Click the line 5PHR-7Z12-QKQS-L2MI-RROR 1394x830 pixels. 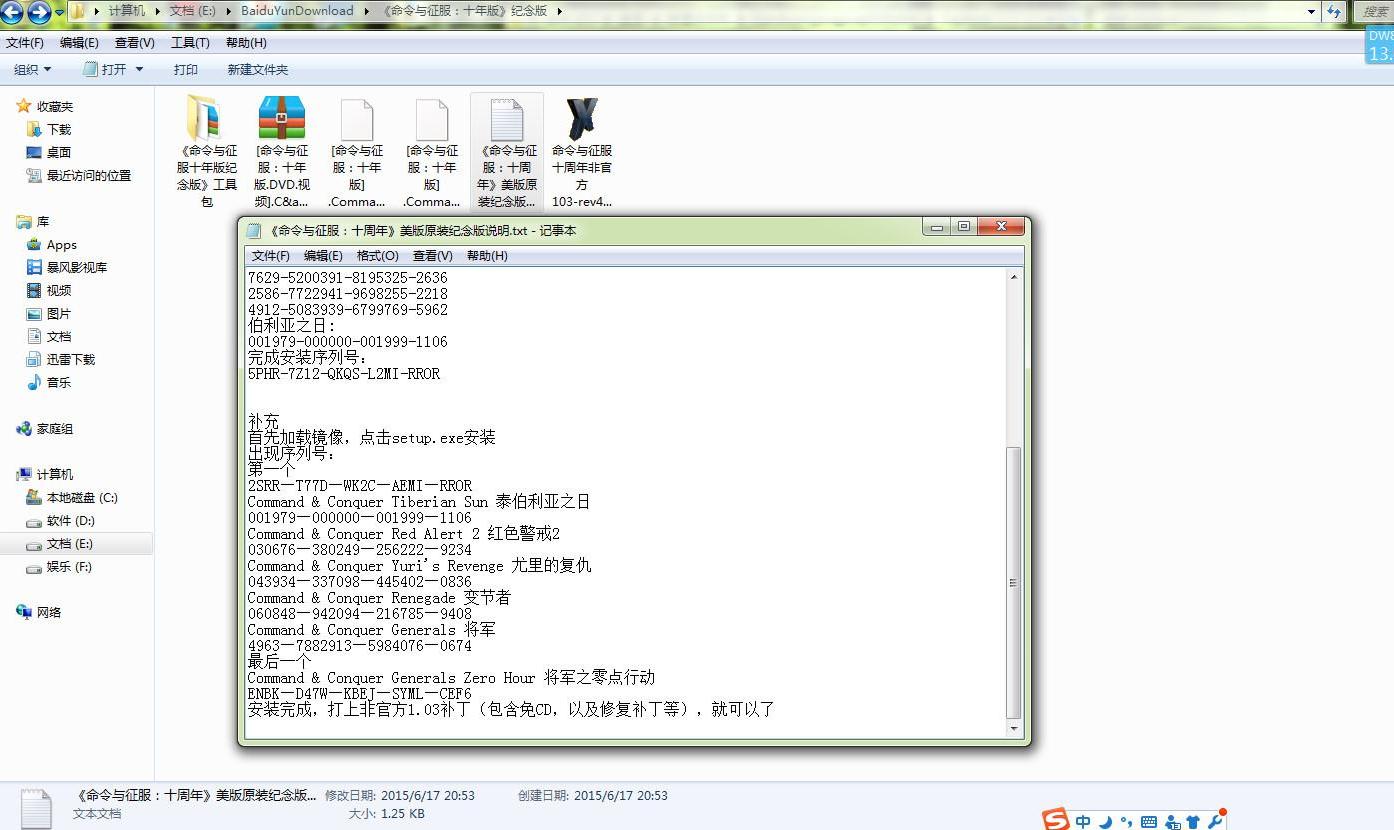point(344,374)
